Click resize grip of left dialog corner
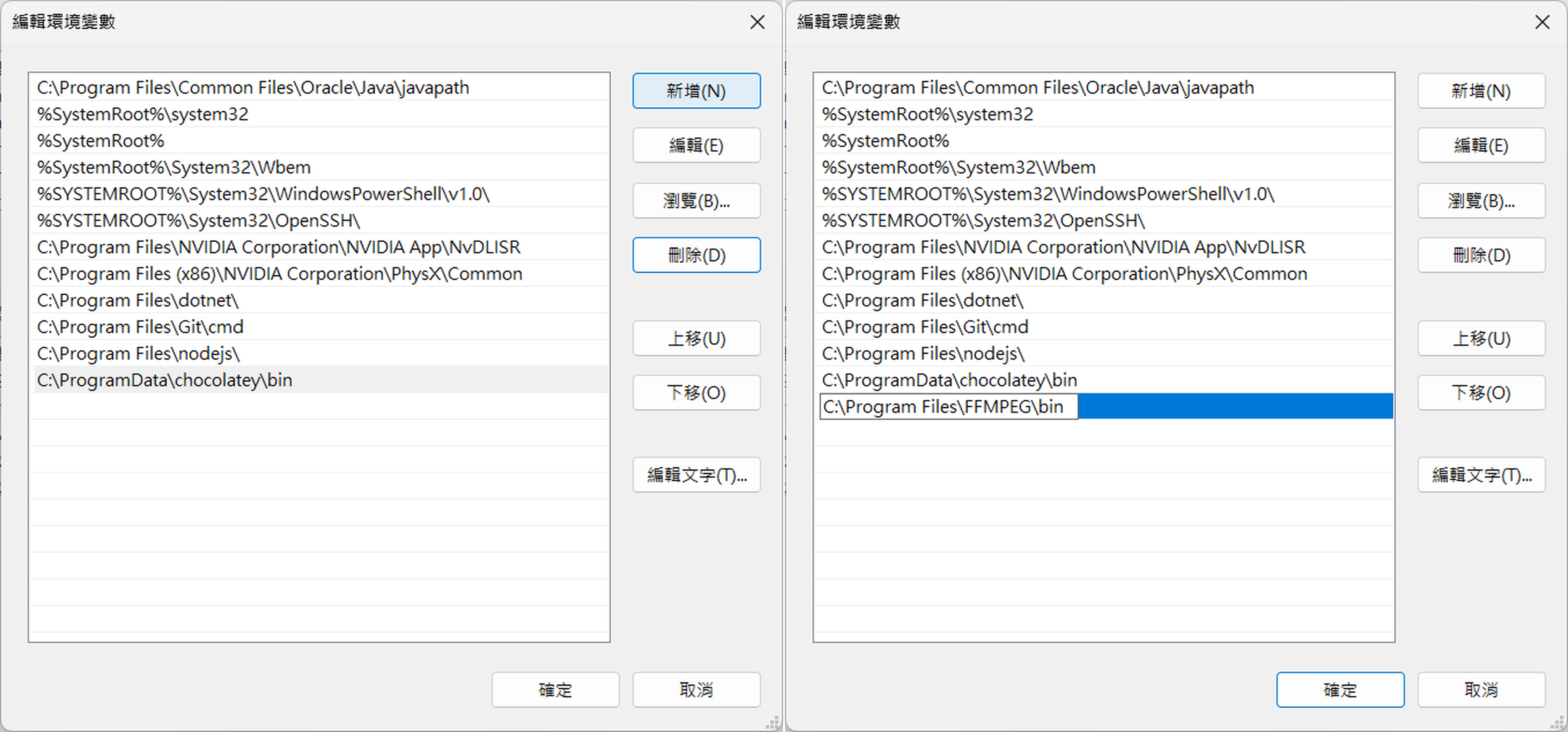Viewport: 1568px width, 732px height. (772, 723)
